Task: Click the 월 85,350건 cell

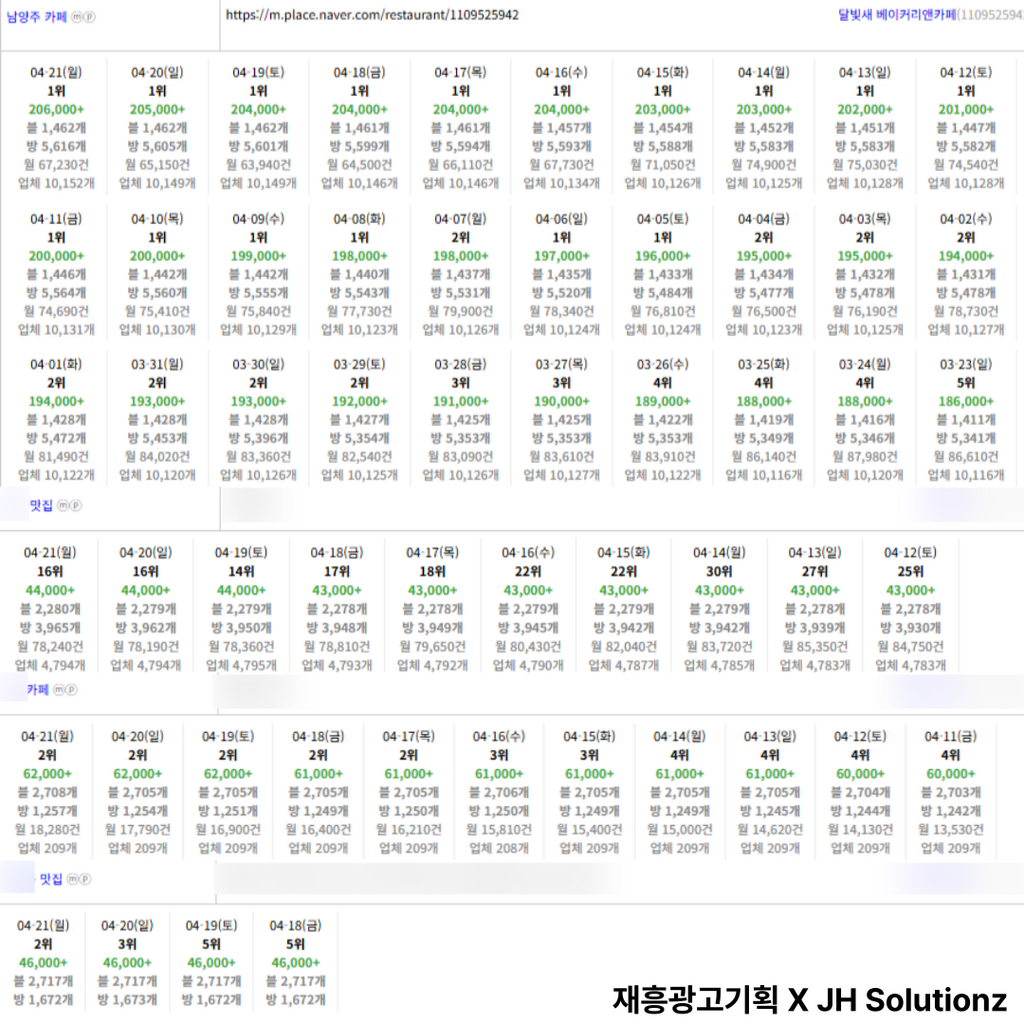Action: tap(814, 647)
